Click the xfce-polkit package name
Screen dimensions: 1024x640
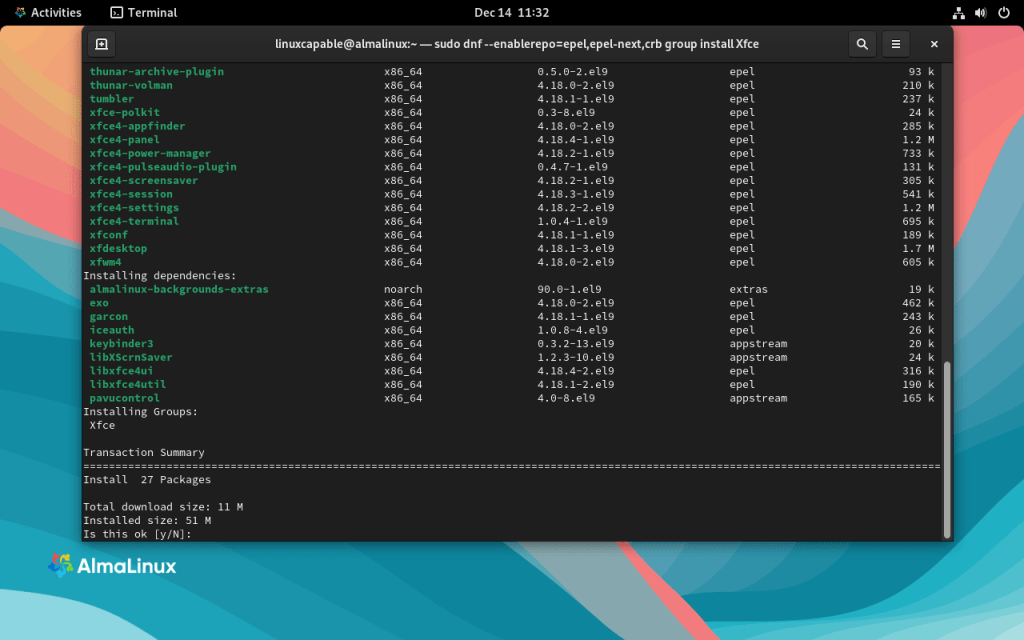[125, 112]
